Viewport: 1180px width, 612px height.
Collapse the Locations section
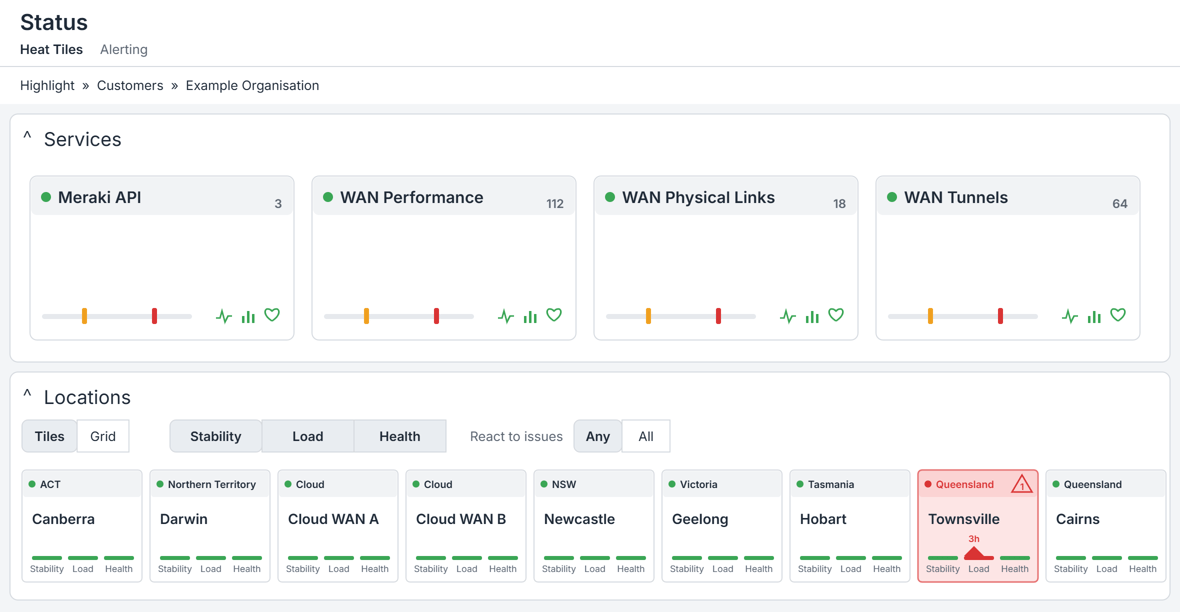pos(27,395)
